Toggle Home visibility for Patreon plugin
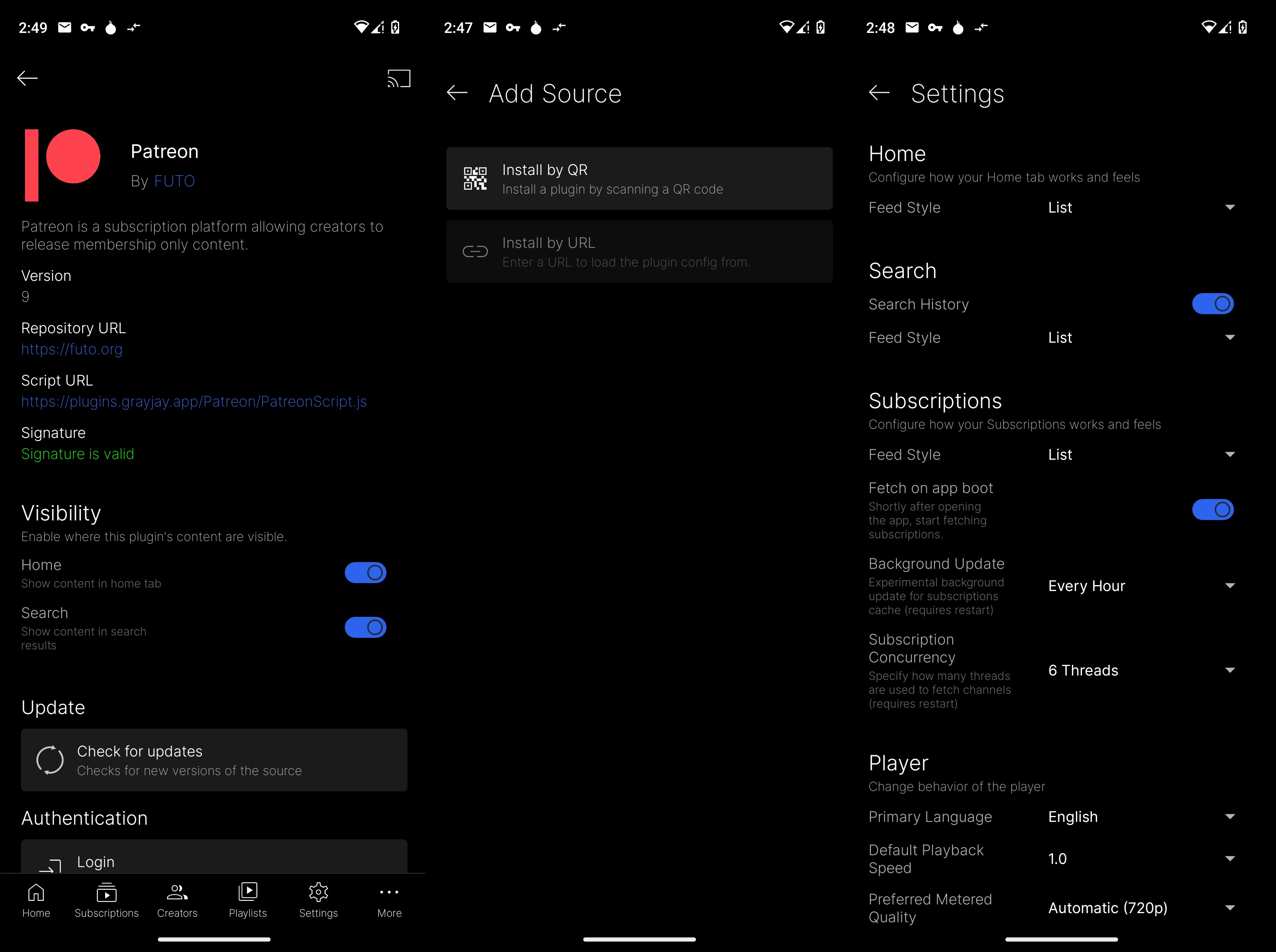 pyautogui.click(x=365, y=573)
